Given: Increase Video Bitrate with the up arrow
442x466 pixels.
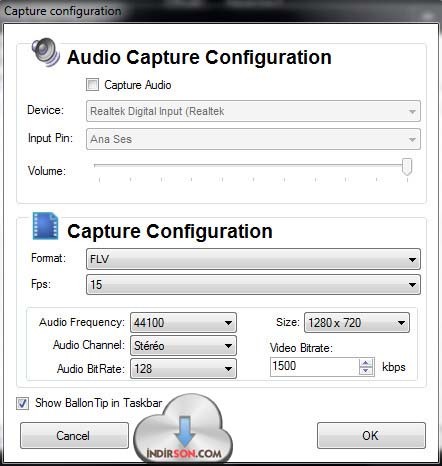Looking at the screenshot, I should 366,363.
